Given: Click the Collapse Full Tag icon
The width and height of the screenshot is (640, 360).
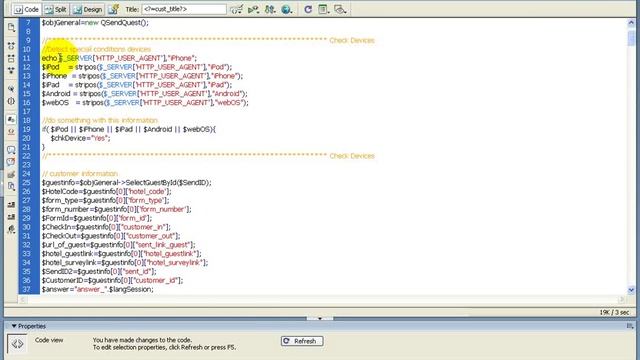Looking at the screenshot, I should 11,46.
